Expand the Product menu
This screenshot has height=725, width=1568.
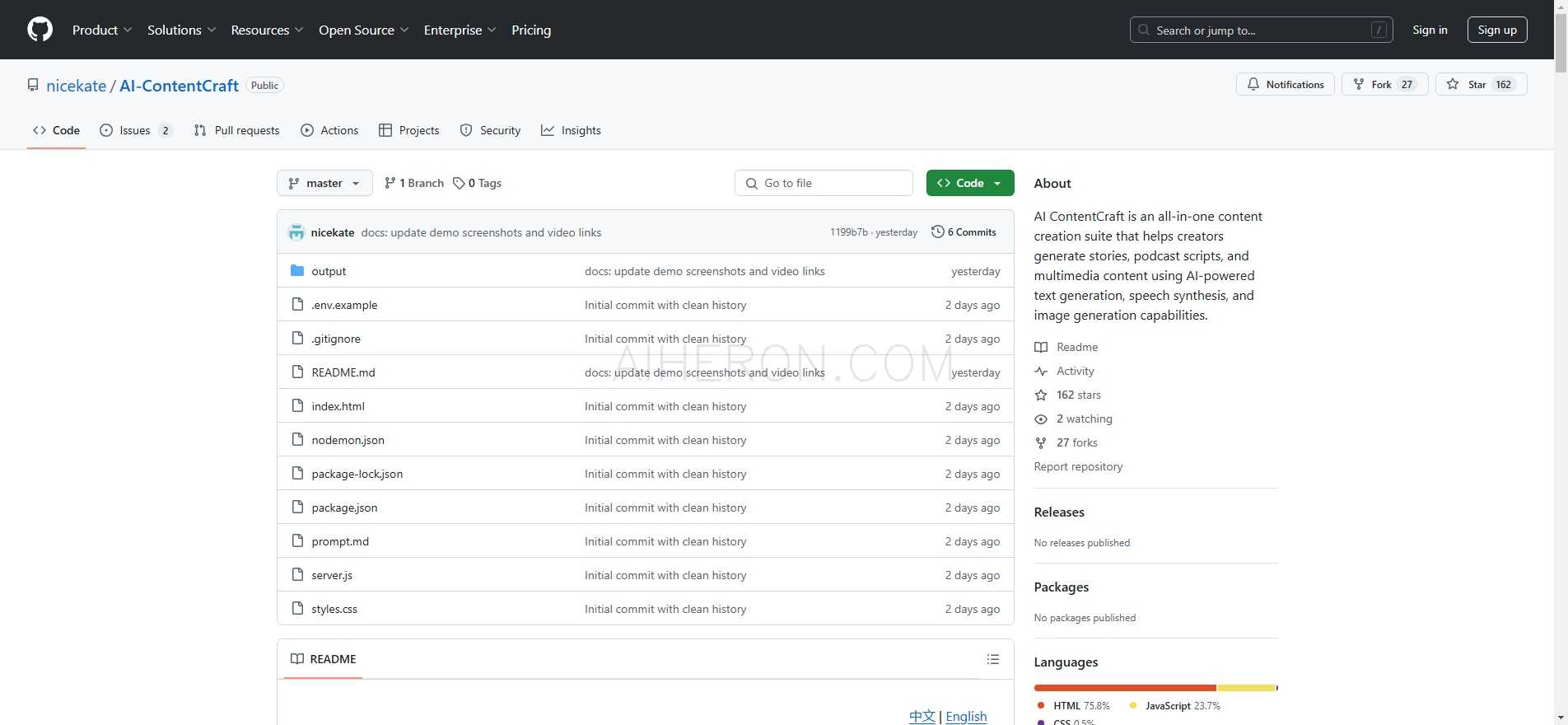[102, 30]
